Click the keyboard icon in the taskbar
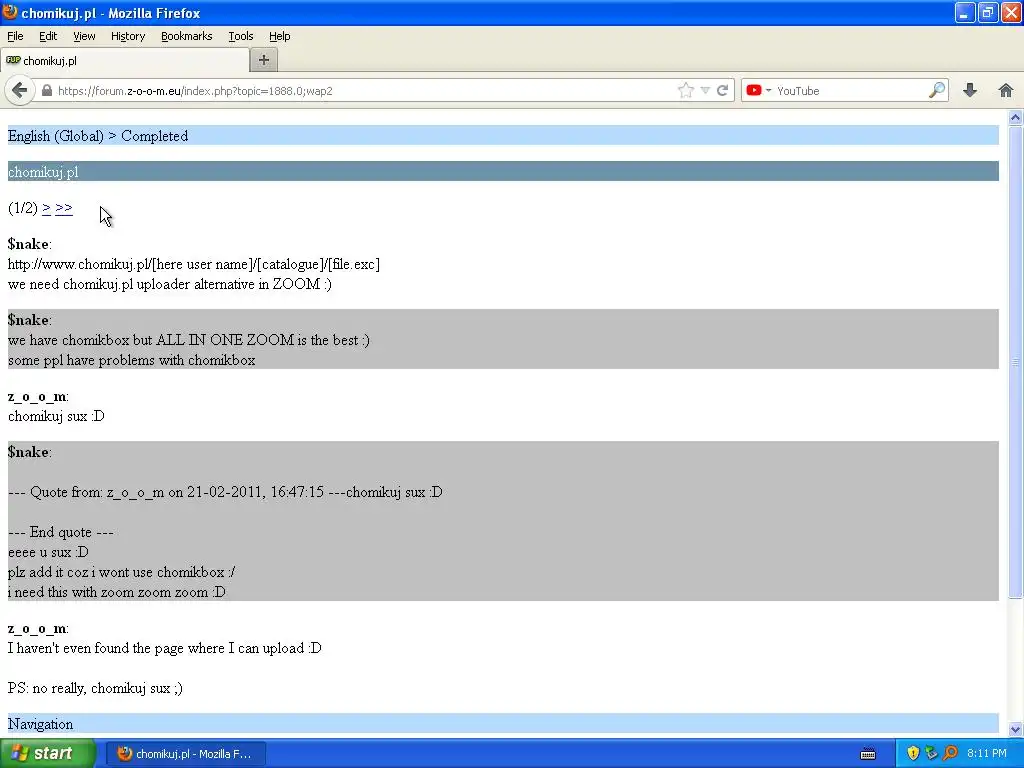 click(x=868, y=754)
